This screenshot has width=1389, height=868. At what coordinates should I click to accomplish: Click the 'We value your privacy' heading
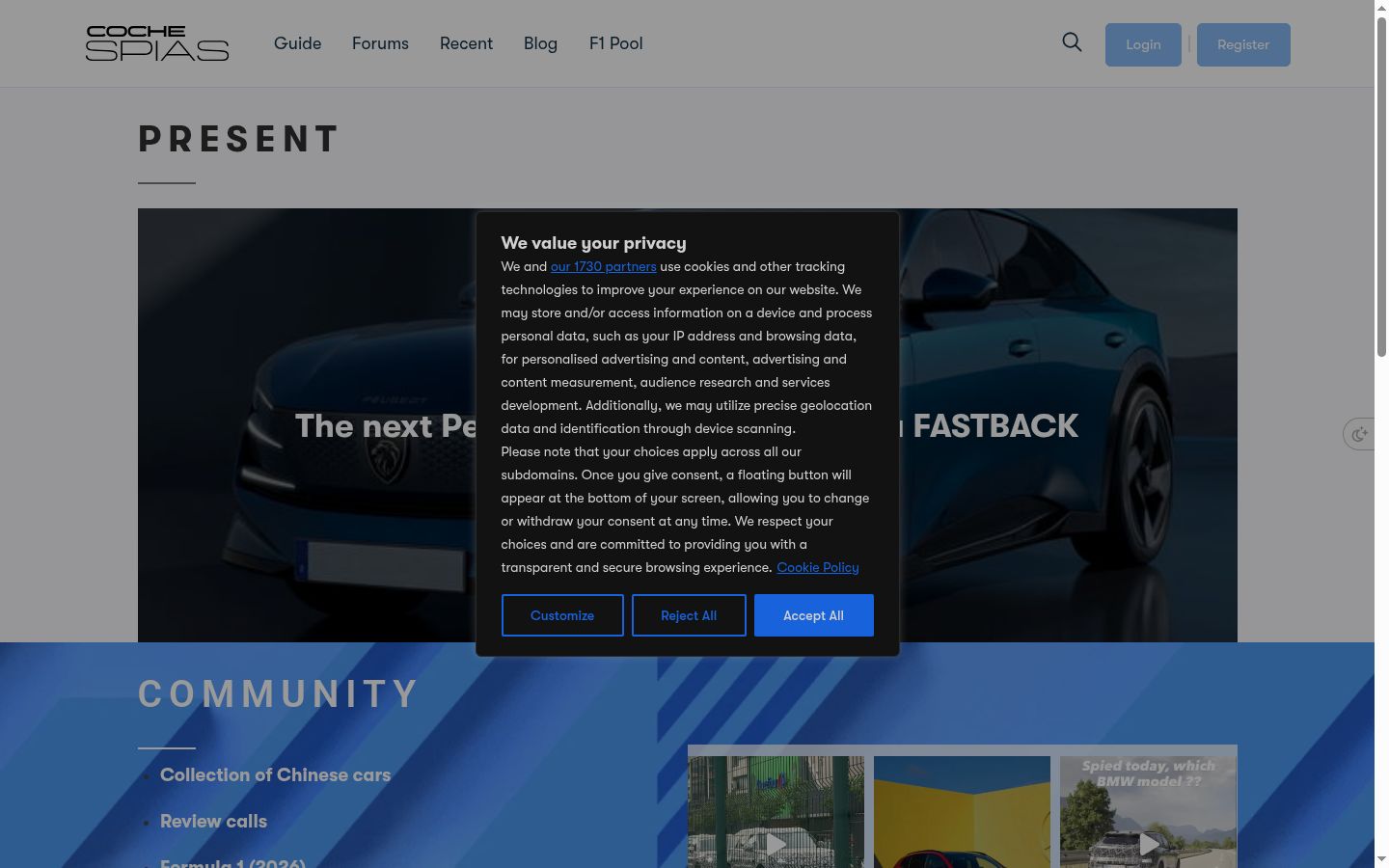(x=593, y=243)
